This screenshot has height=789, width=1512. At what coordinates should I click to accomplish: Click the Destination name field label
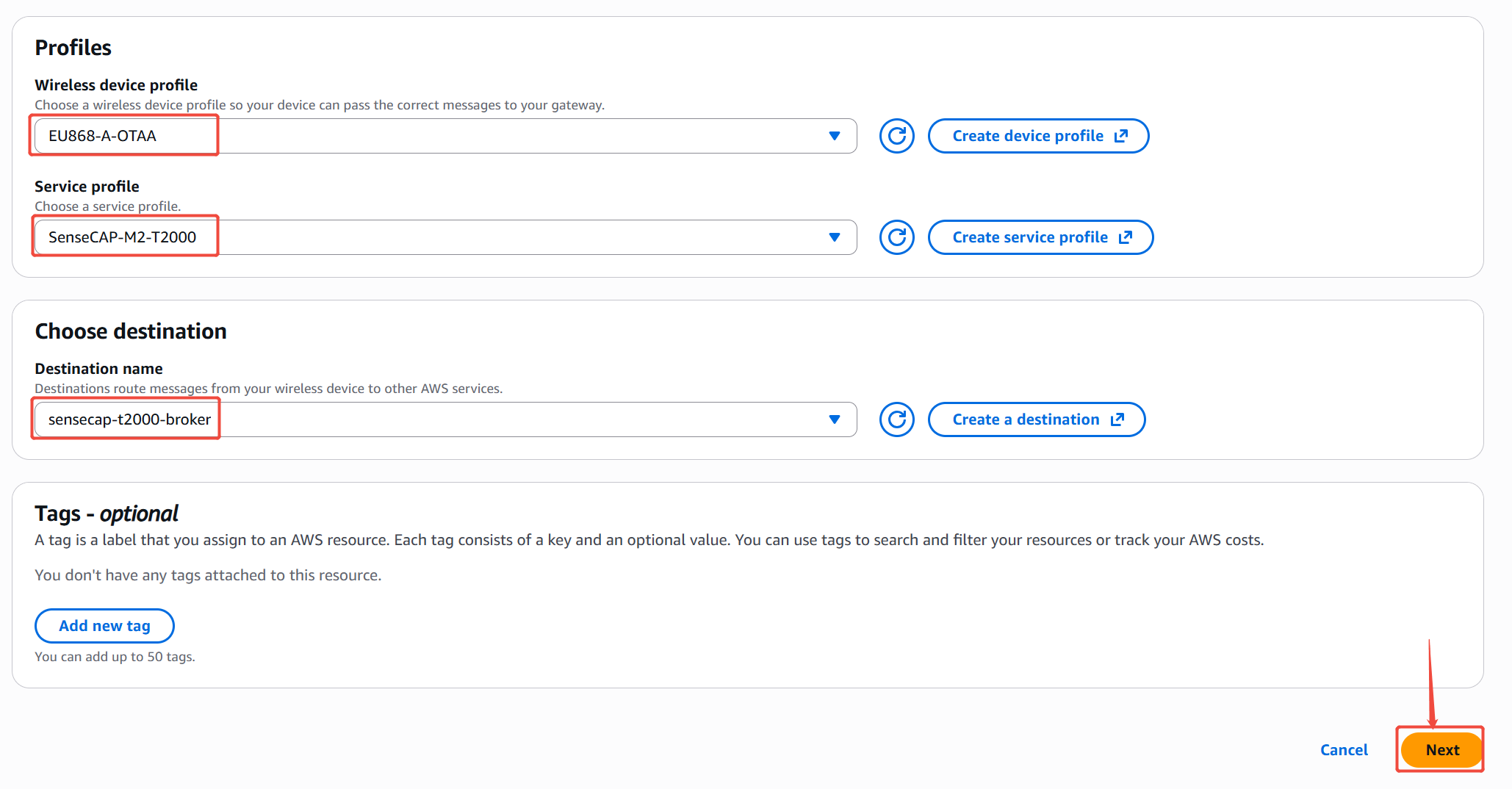click(98, 369)
